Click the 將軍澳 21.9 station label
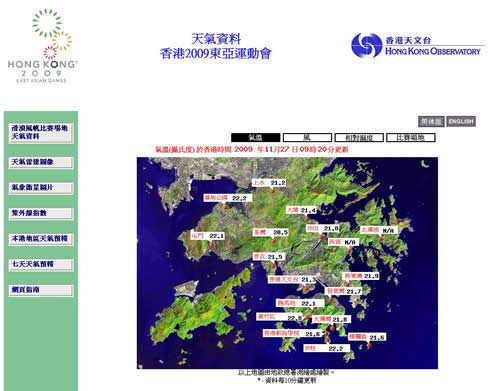Image resolution: width=500 pixels, height=391 pixels. point(361,276)
